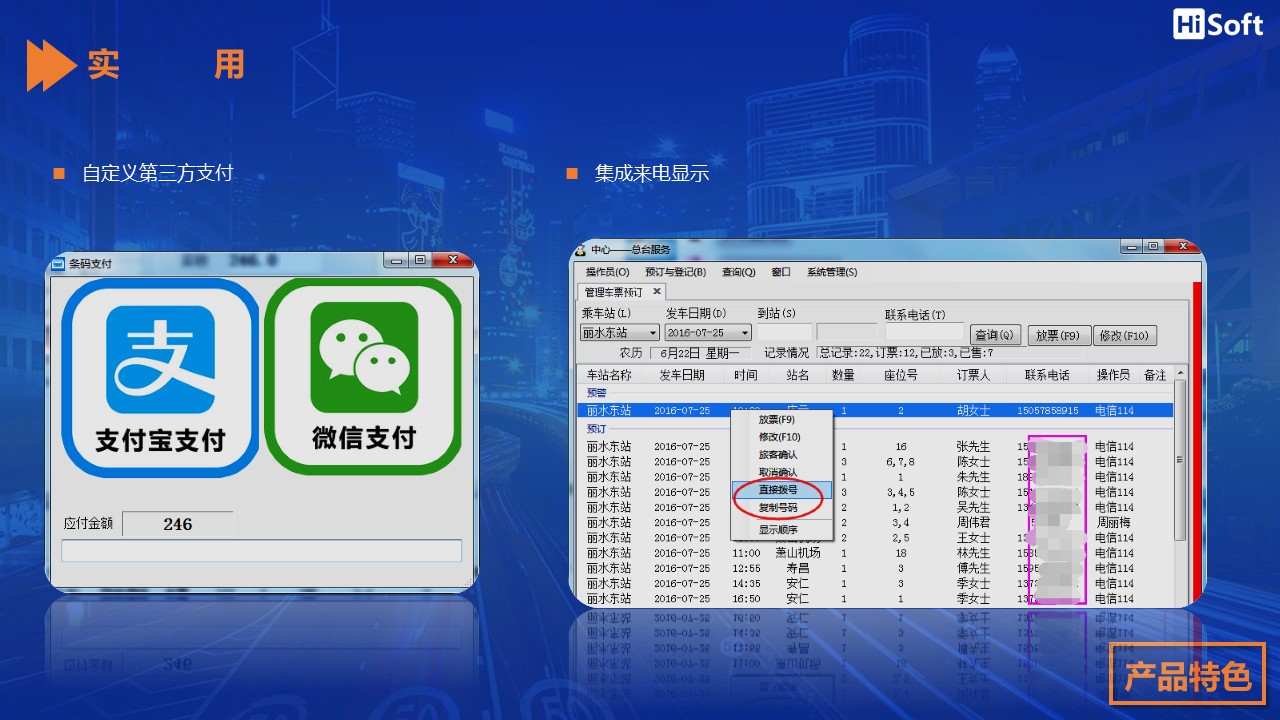Click the 查询(Q) button
Image resolution: width=1280 pixels, height=720 pixels.
click(994, 335)
